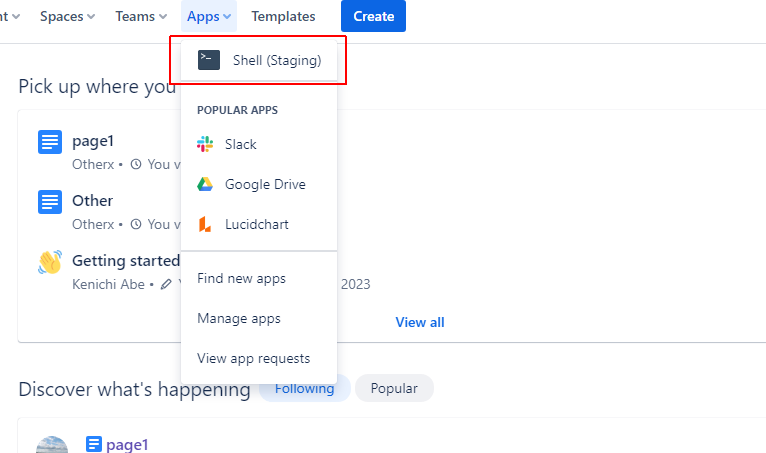This screenshot has height=453, width=766.
Task: Collapse the Apps dropdown menu
Action: click(210, 16)
